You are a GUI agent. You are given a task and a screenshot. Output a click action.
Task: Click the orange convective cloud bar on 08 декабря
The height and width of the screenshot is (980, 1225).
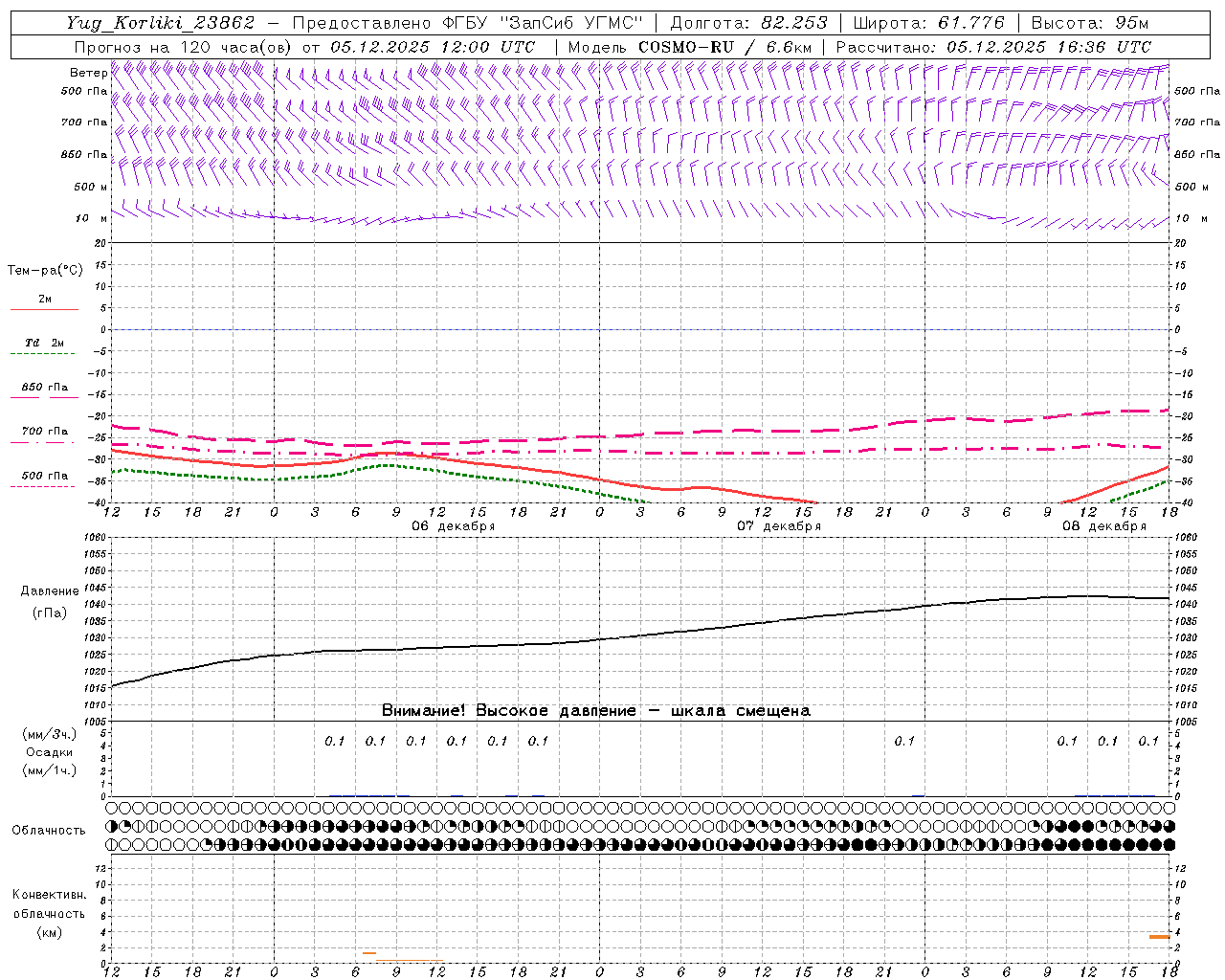pos(1160,937)
